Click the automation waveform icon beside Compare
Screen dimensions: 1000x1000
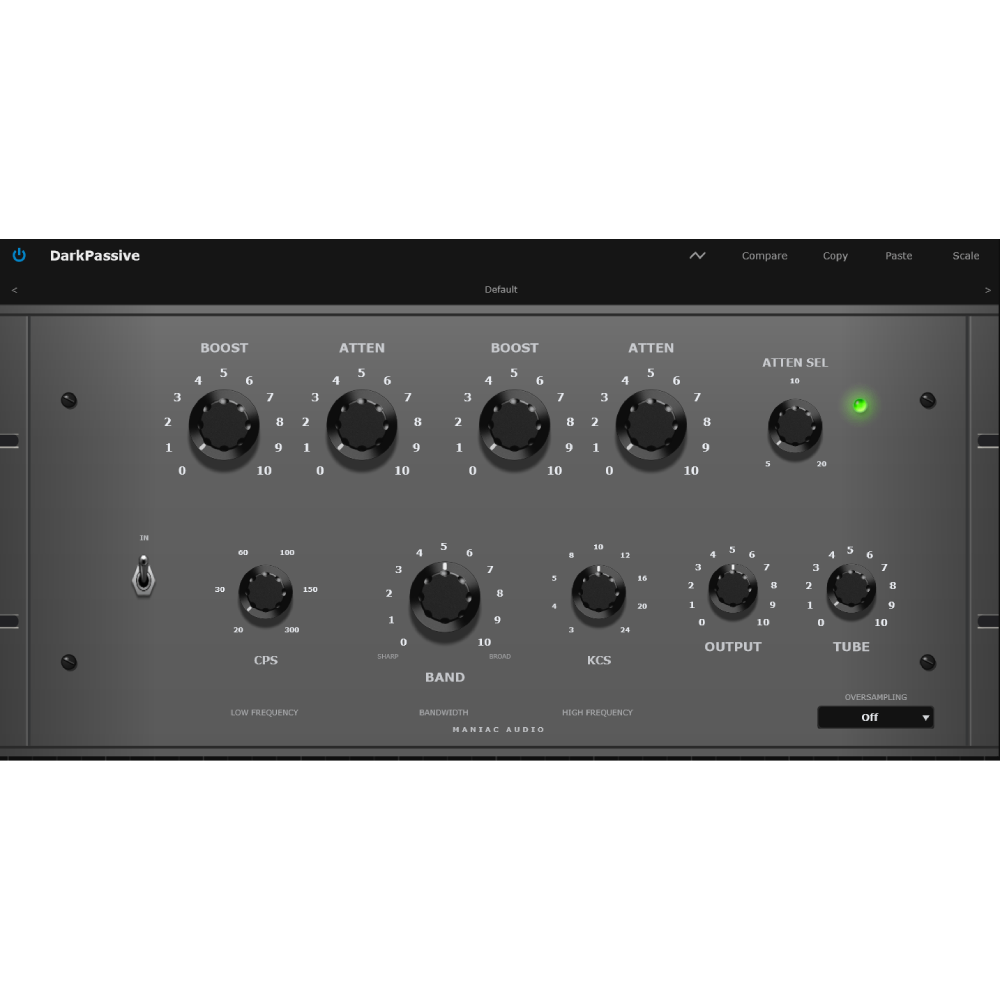[x=697, y=256]
